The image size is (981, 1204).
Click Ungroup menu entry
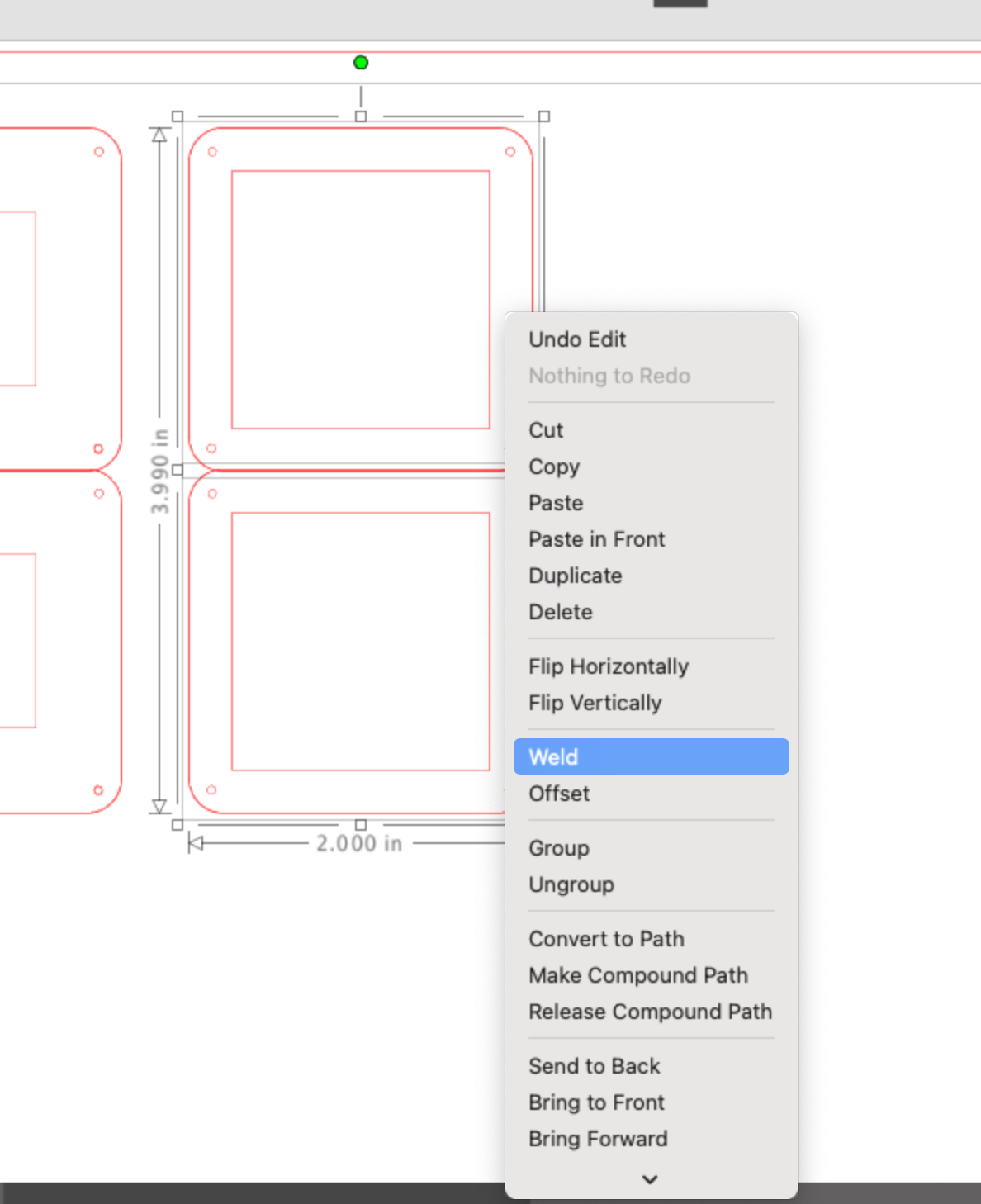point(571,884)
